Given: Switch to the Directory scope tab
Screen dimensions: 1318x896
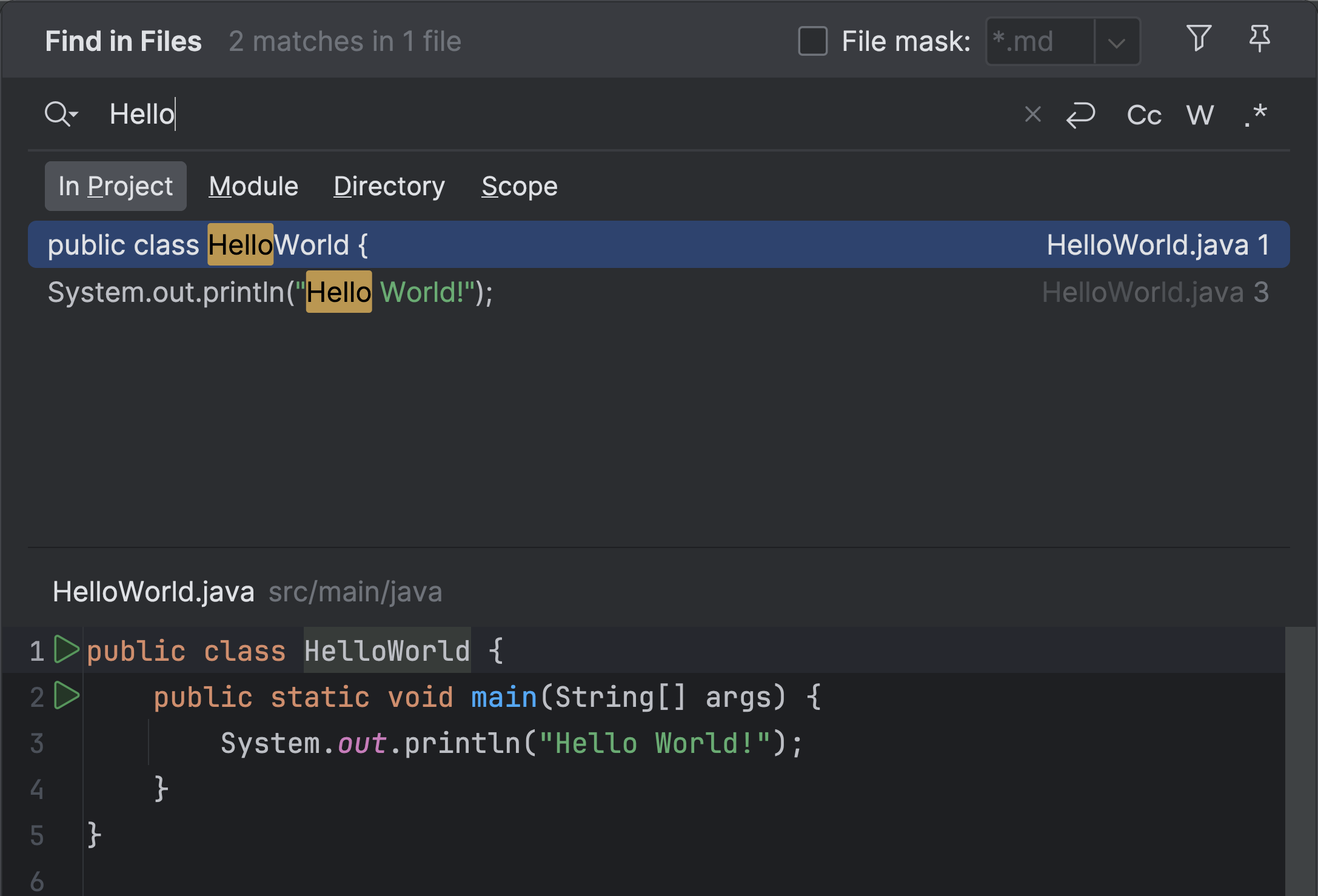Looking at the screenshot, I should pos(389,186).
